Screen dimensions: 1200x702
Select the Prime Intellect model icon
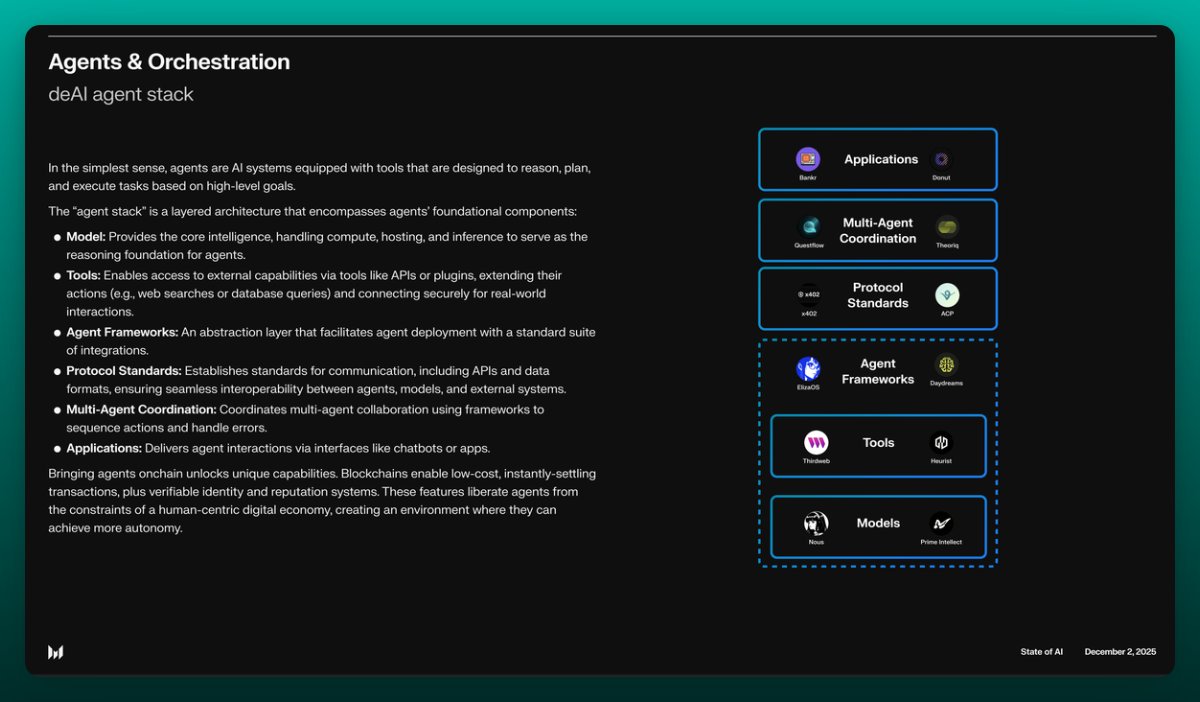pyautogui.click(x=941, y=523)
